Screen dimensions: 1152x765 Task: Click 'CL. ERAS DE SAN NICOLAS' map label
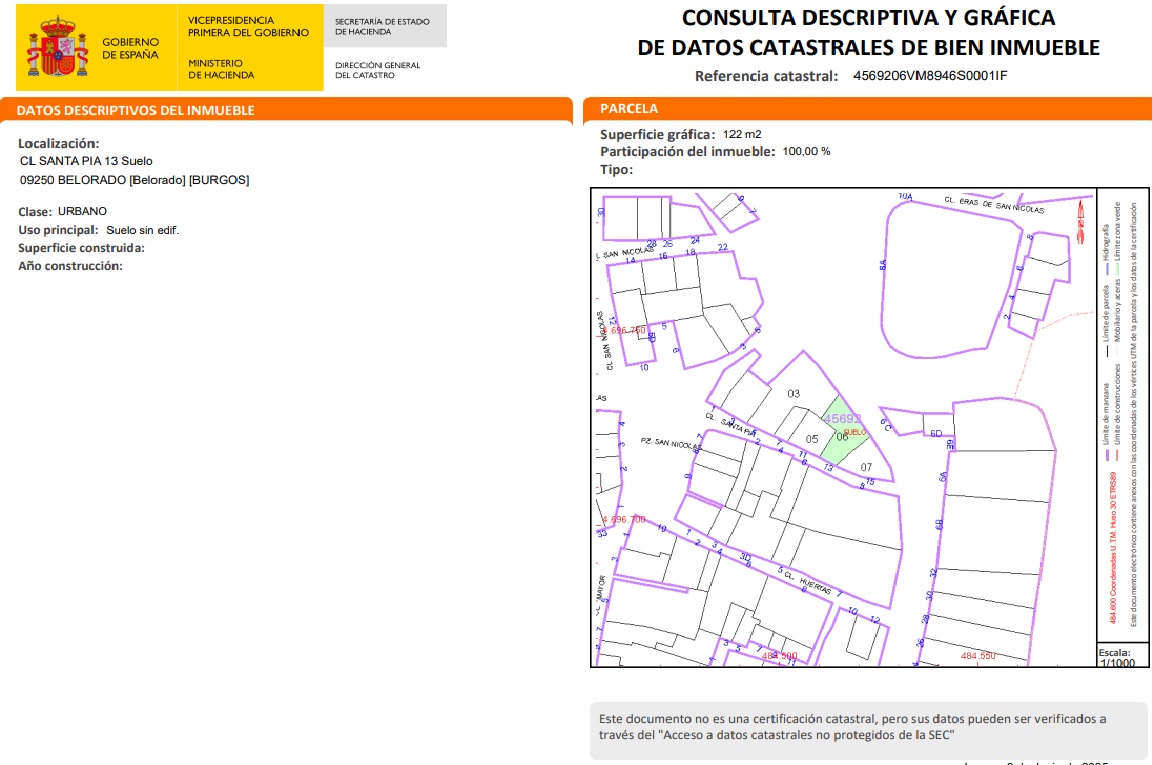point(994,204)
